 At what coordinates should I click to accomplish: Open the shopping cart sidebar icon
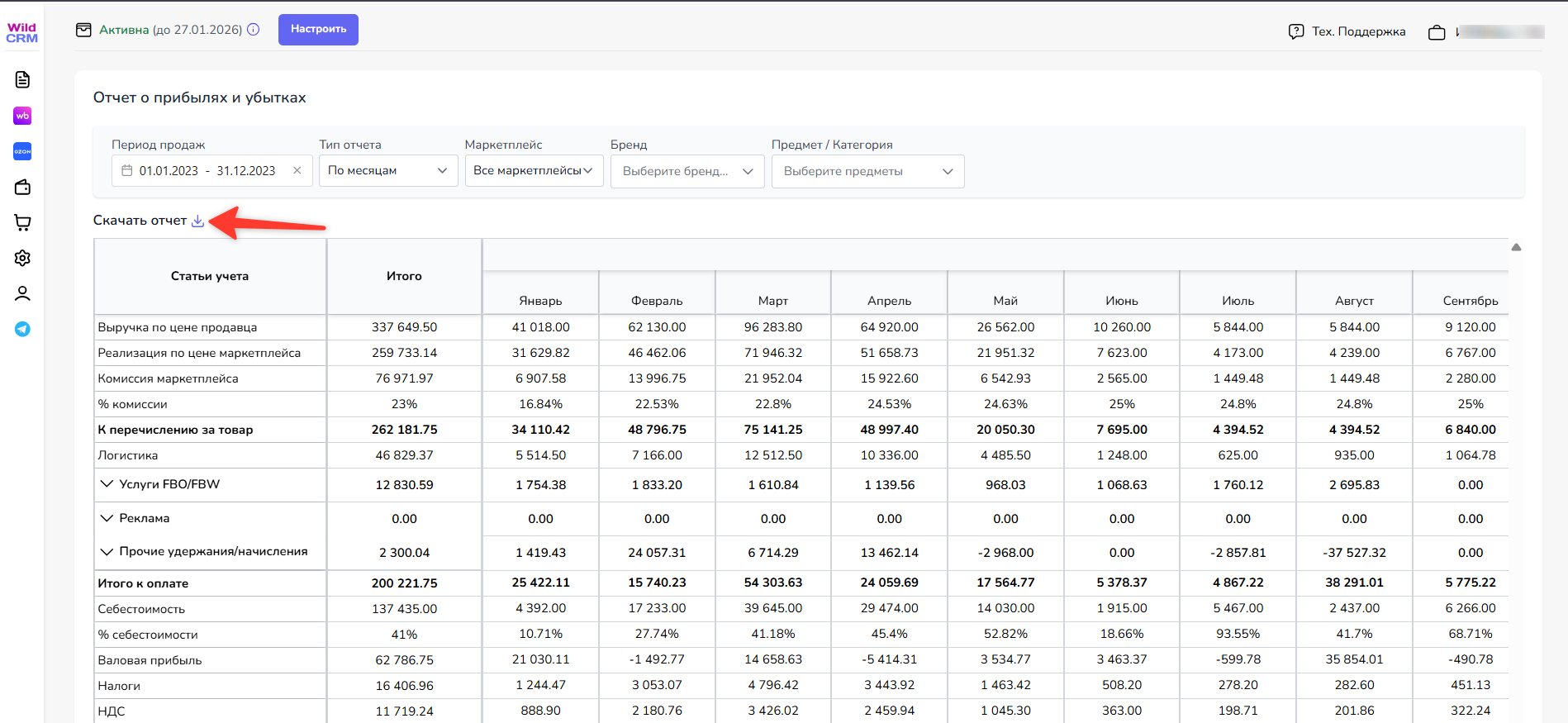pyautogui.click(x=22, y=222)
